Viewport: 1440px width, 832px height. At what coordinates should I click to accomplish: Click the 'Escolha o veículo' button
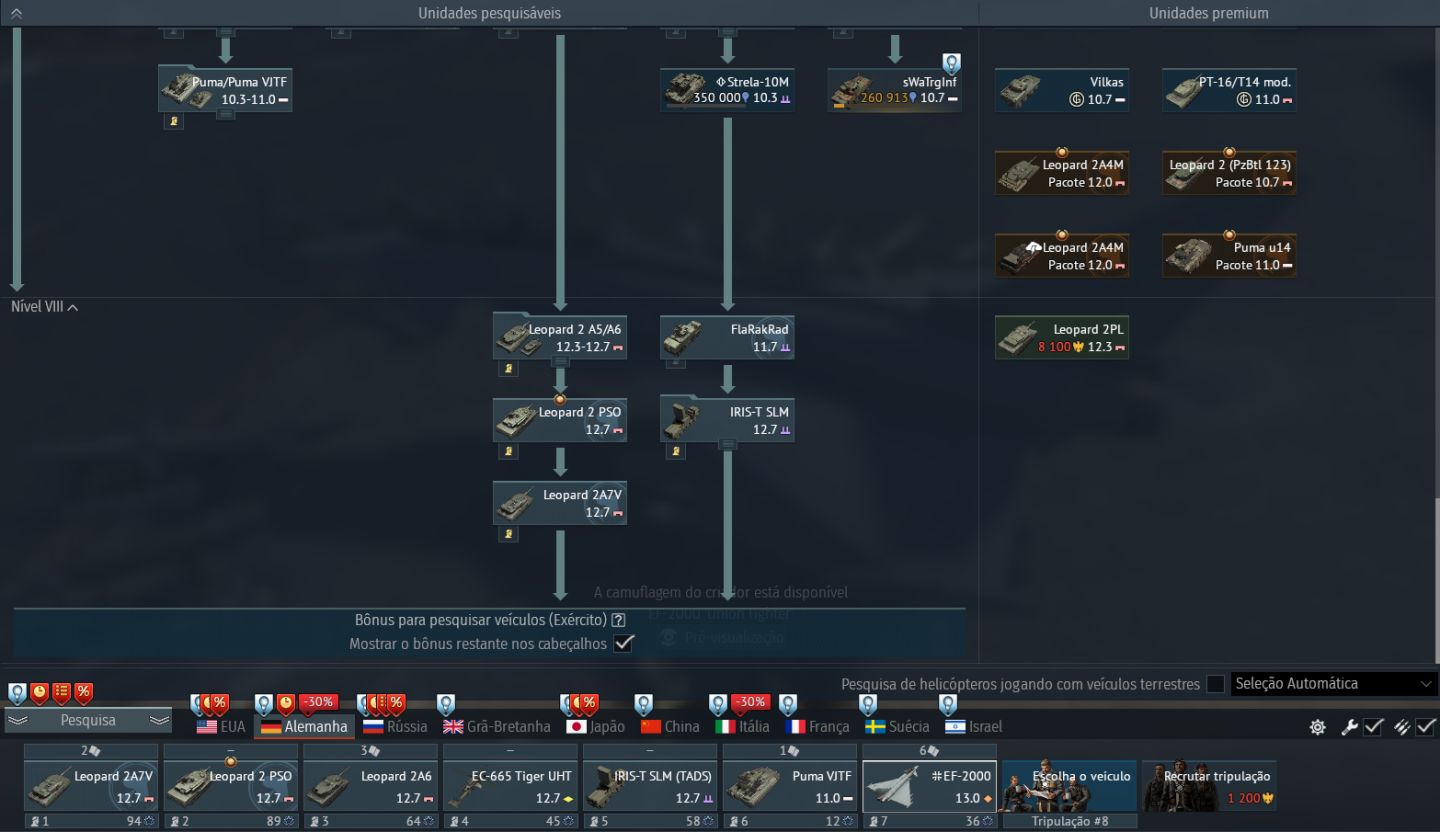[x=1069, y=786]
